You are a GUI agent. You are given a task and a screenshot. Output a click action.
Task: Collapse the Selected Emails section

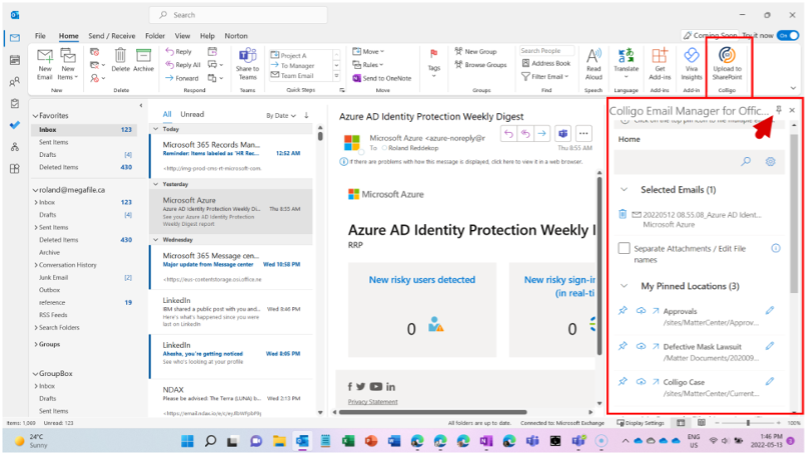(x=624, y=190)
